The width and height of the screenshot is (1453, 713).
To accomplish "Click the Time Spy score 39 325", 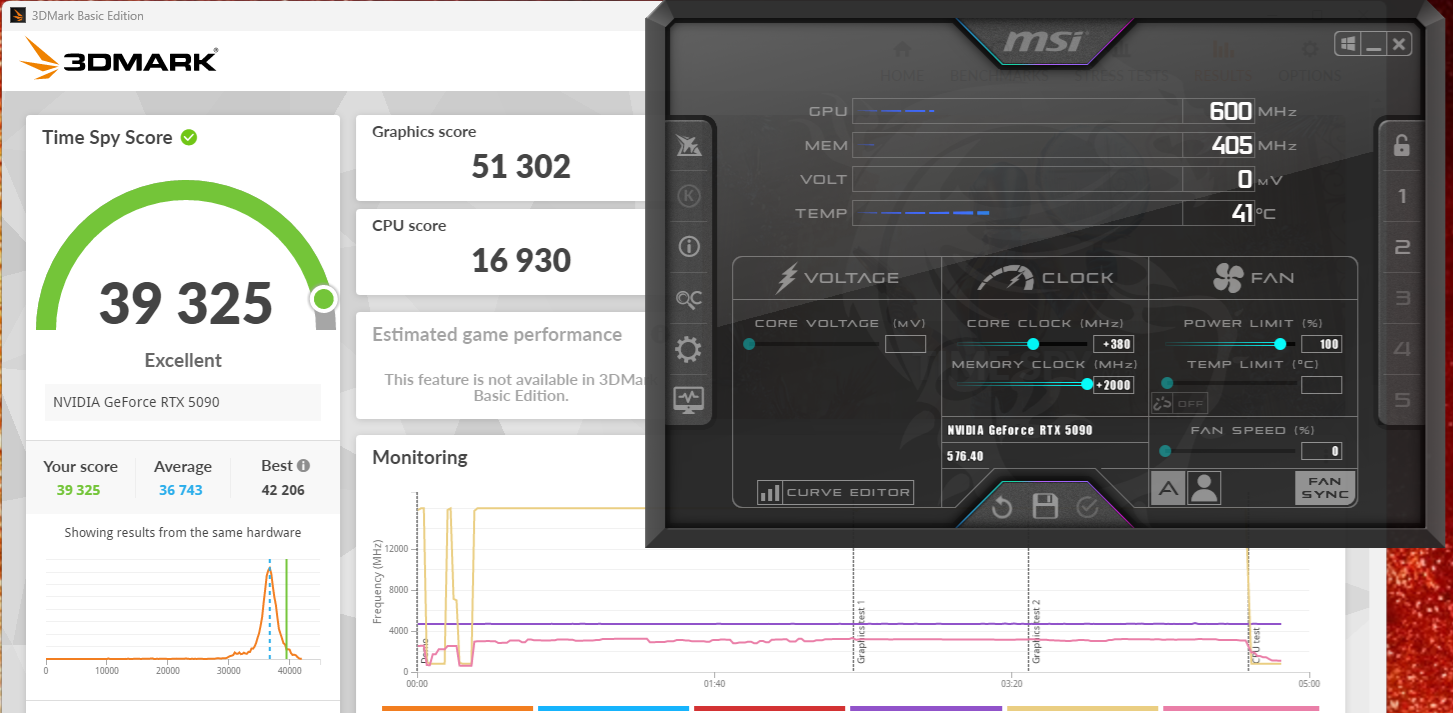I will tap(186, 303).
